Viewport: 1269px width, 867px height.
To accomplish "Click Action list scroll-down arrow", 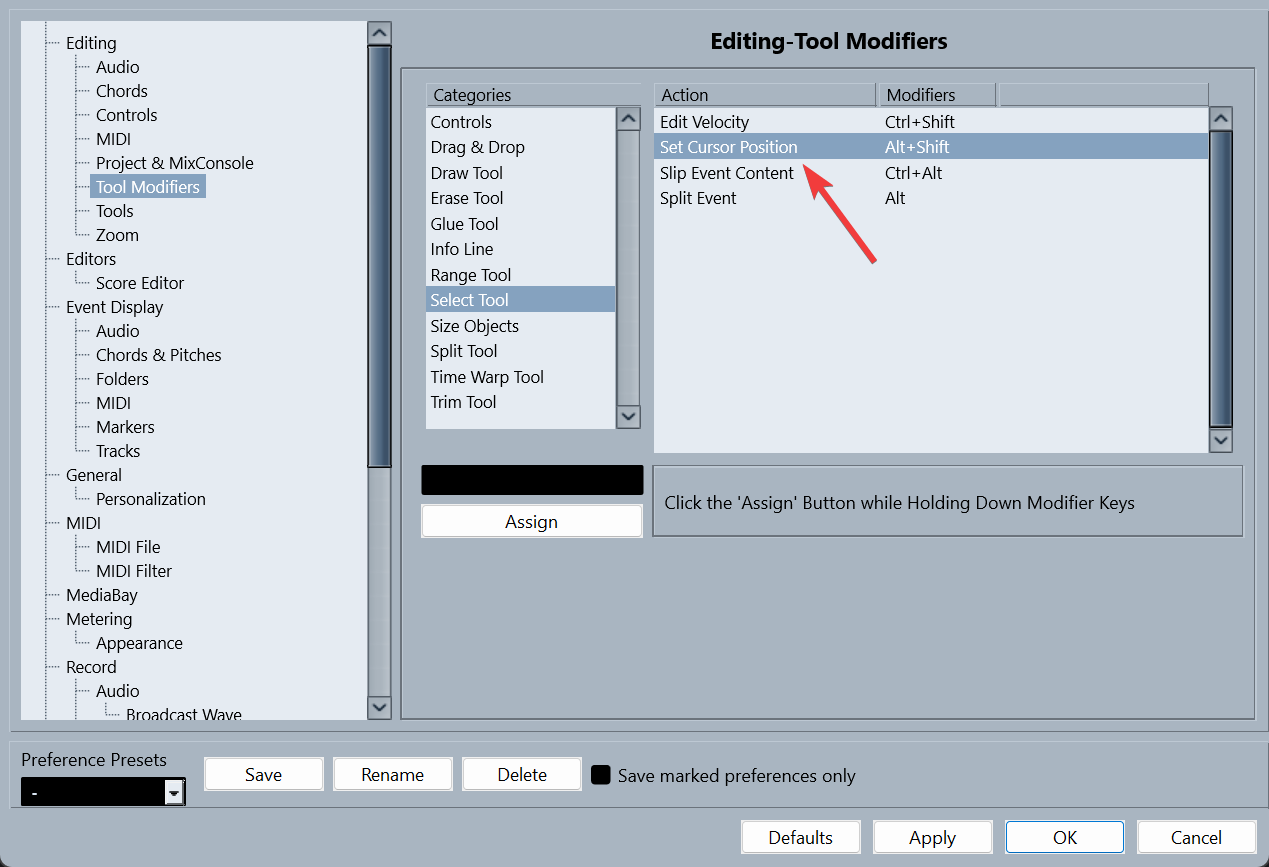I will 1220,440.
